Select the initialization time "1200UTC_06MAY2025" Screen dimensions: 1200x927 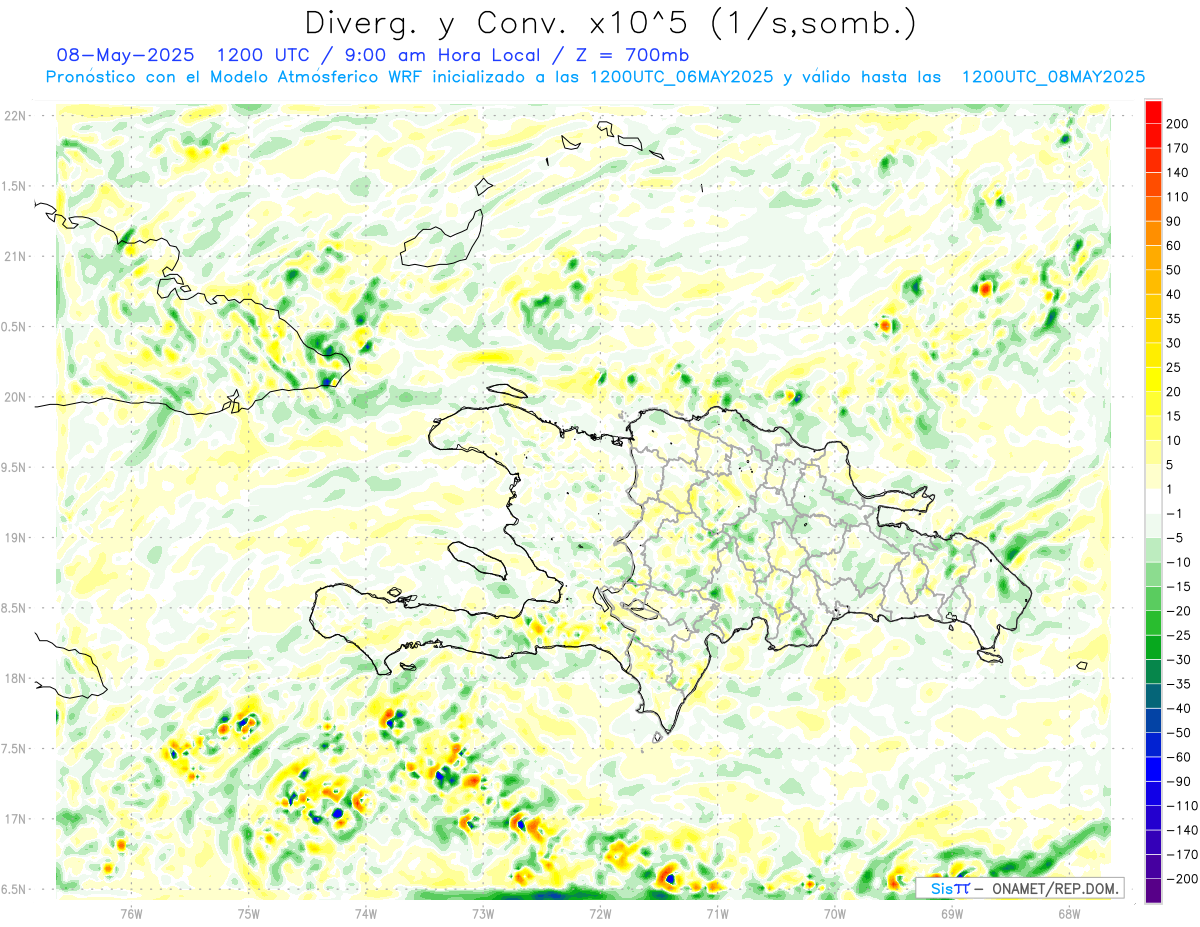point(682,77)
